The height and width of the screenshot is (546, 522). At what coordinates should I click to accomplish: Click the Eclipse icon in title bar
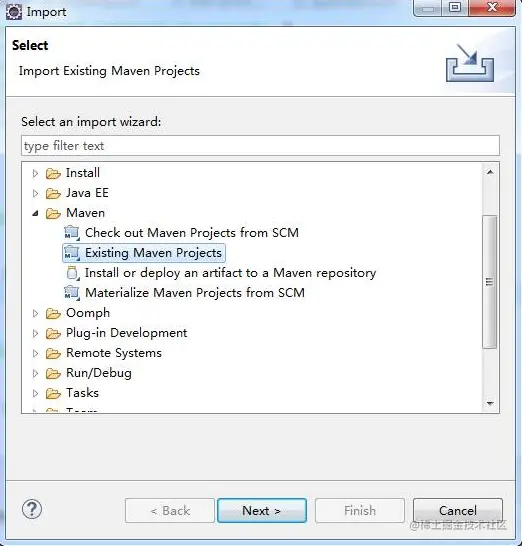tap(14, 12)
